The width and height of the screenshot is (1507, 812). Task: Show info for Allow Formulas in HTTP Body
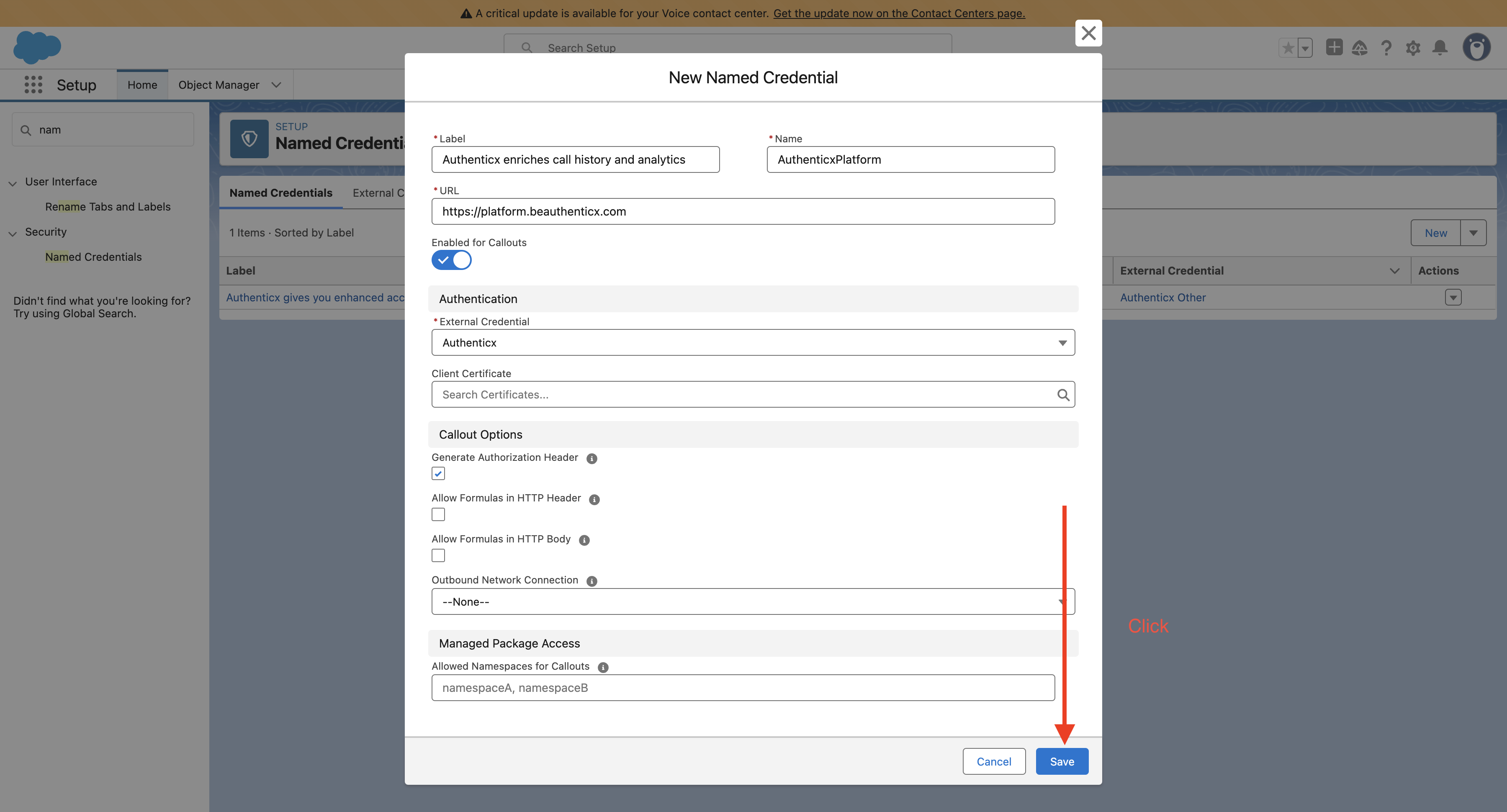click(584, 540)
